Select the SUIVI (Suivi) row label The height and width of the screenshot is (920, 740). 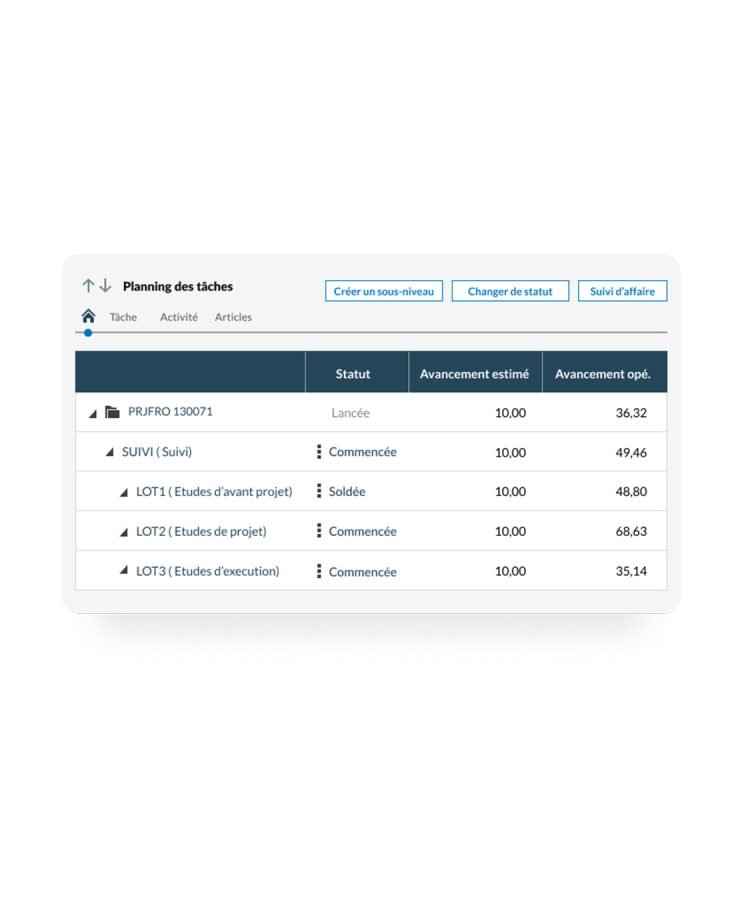157,452
